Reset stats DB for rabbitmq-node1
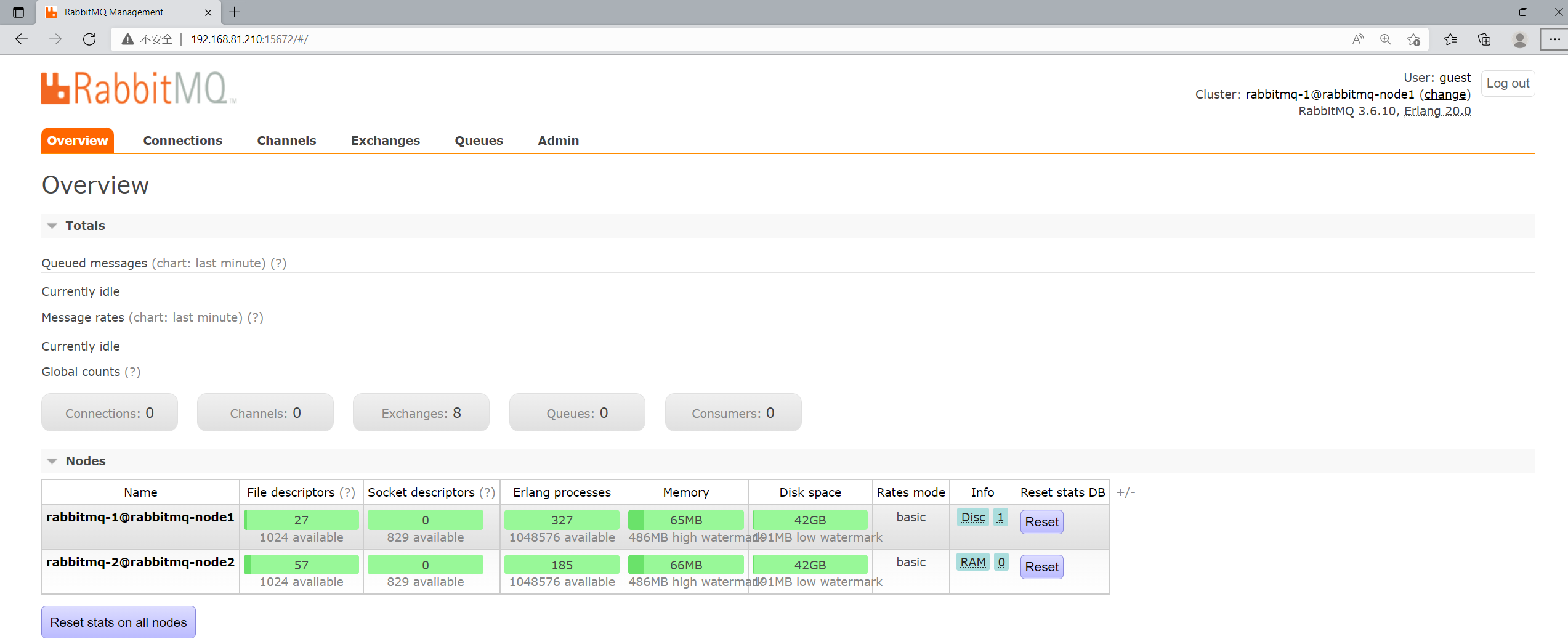 point(1041,522)
